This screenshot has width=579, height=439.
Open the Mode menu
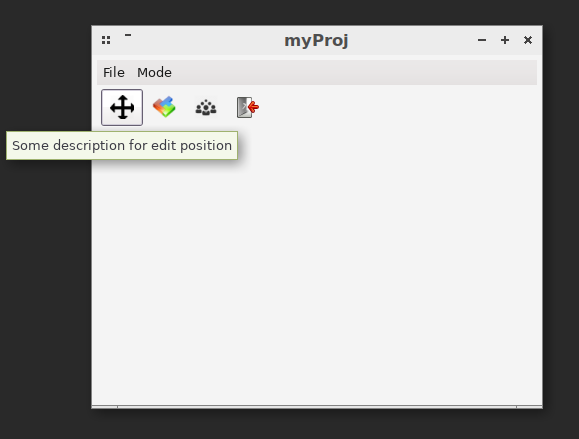pyautogui.click(x=154, y=72)
